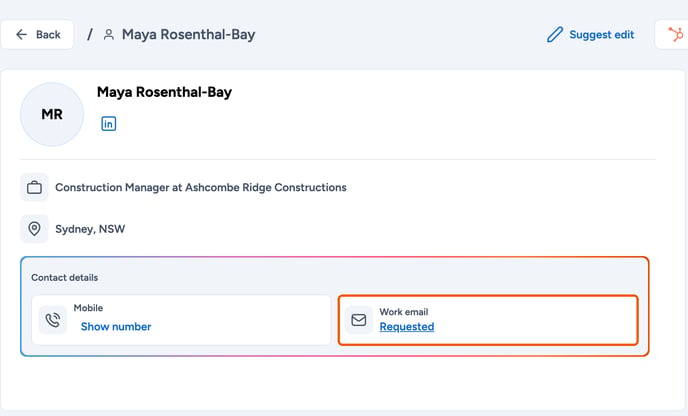Open Maya's LinkedIn profile icon

point(109,124)
